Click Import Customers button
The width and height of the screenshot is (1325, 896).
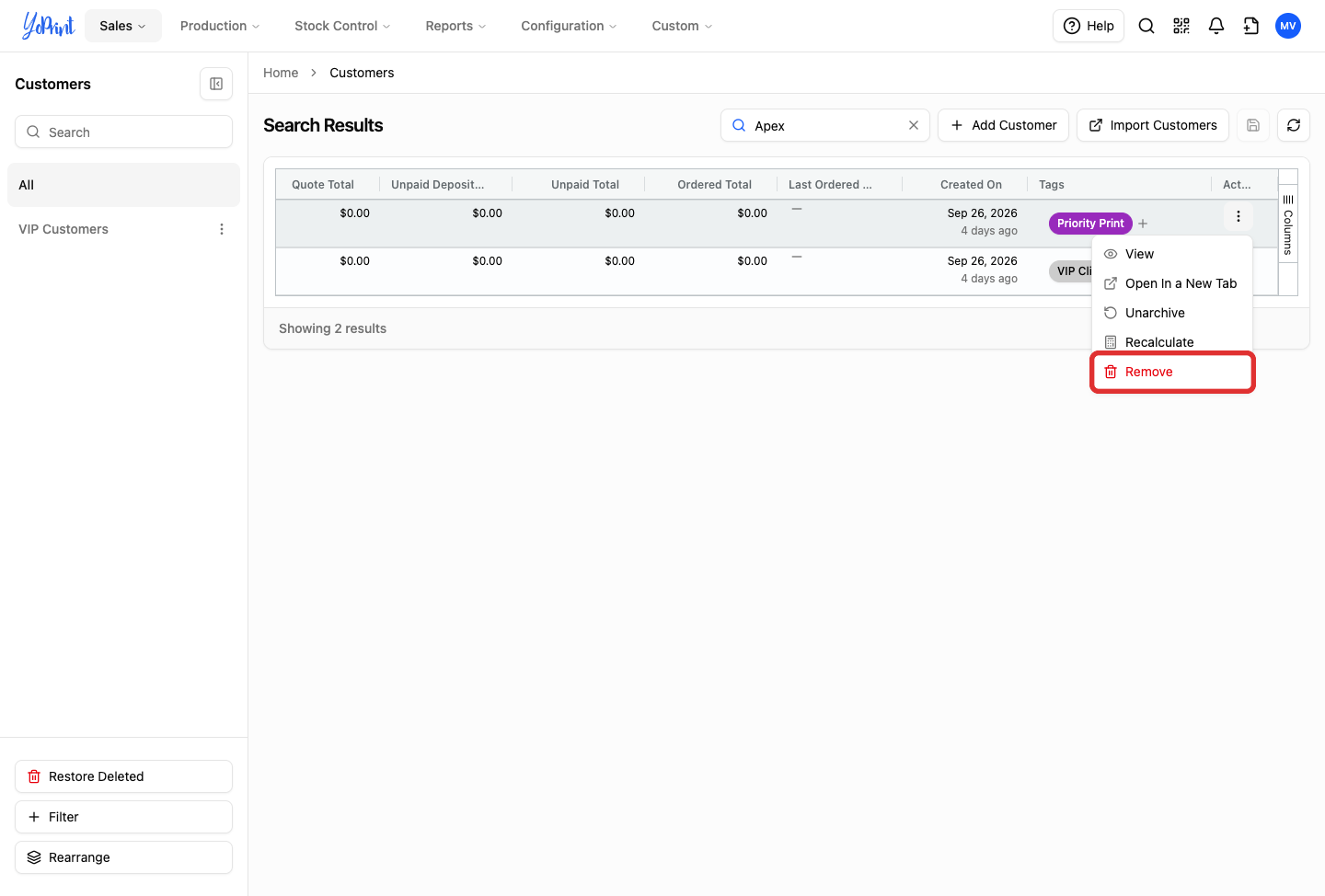click(1153, 125)
